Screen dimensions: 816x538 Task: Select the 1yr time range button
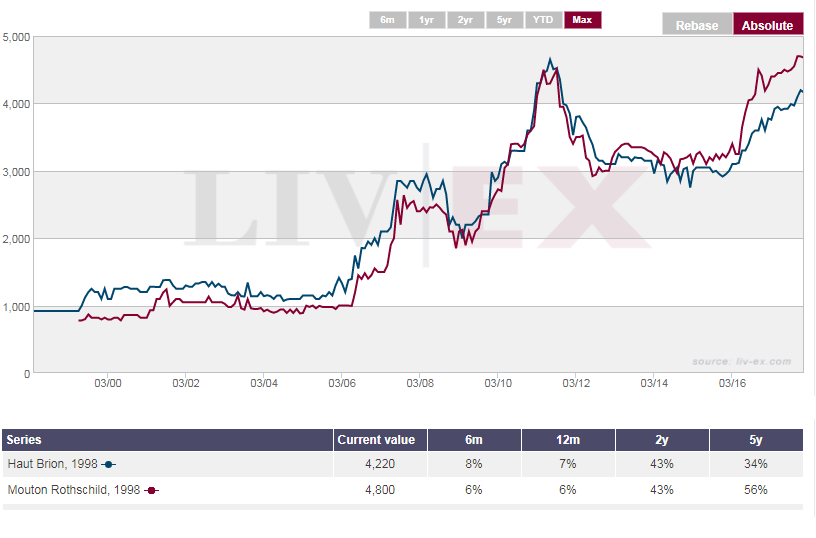coord(426,20)
